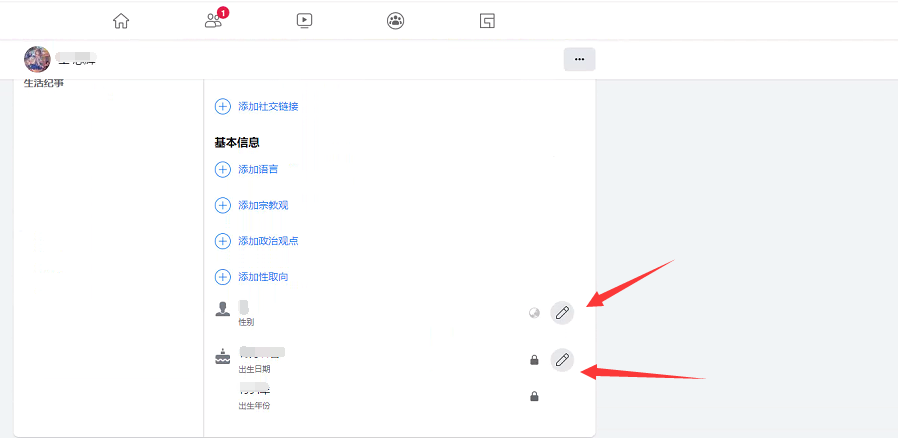Click the 添加社交链接 link

tap(268, 106)
